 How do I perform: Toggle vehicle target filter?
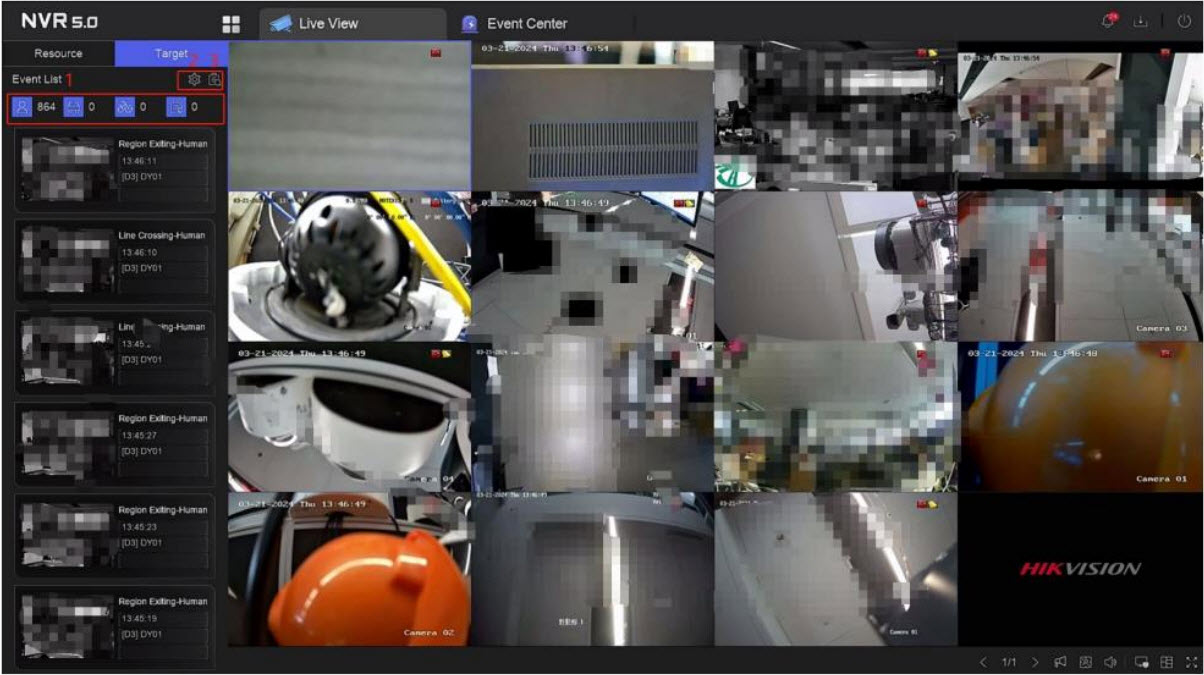point(73,107)
